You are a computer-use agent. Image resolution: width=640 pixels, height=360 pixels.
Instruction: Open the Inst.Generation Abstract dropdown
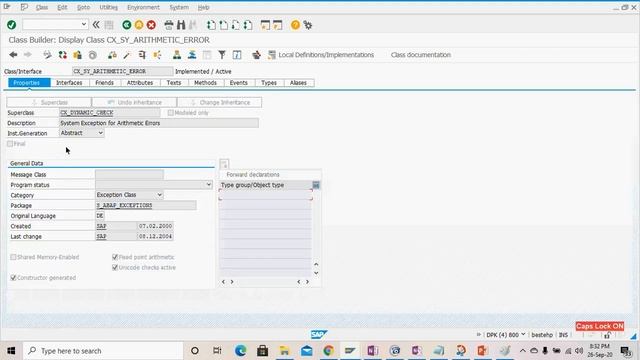point(100,133)
